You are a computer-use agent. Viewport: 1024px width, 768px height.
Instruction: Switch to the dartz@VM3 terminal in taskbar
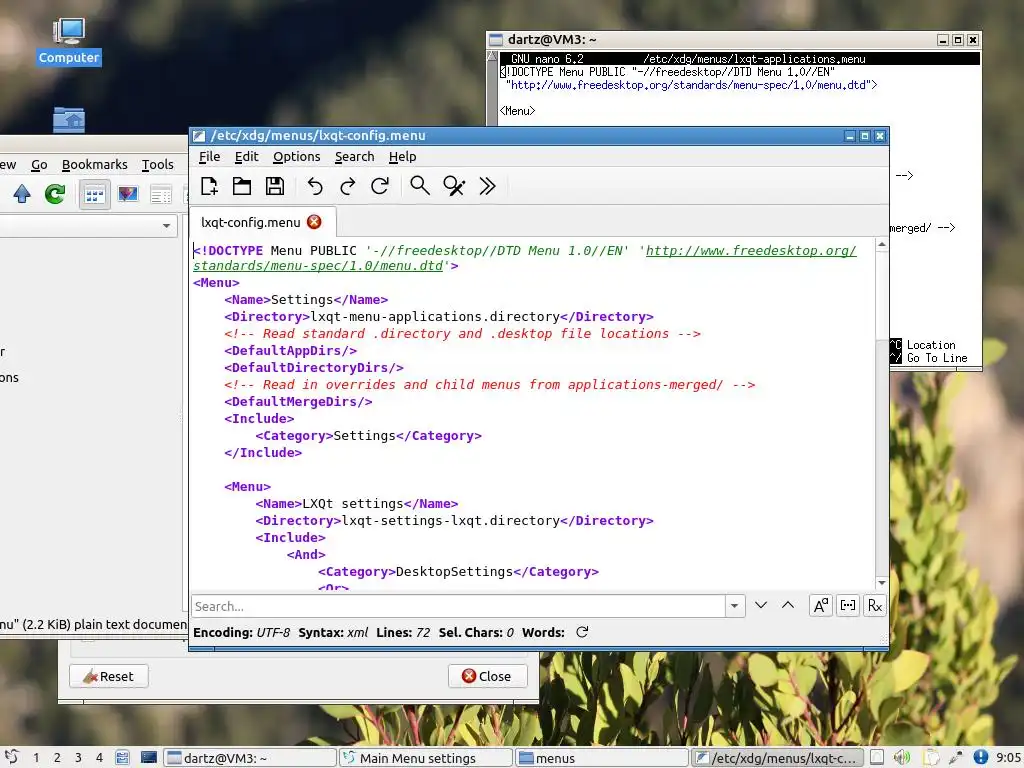pyautogui.click(x=249, y=758)
